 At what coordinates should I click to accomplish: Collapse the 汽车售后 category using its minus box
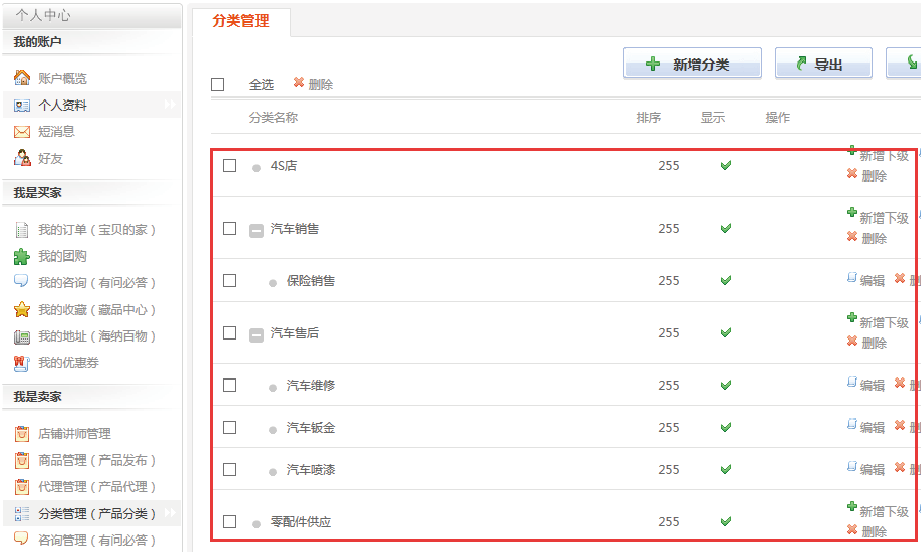tap(256, 335)
